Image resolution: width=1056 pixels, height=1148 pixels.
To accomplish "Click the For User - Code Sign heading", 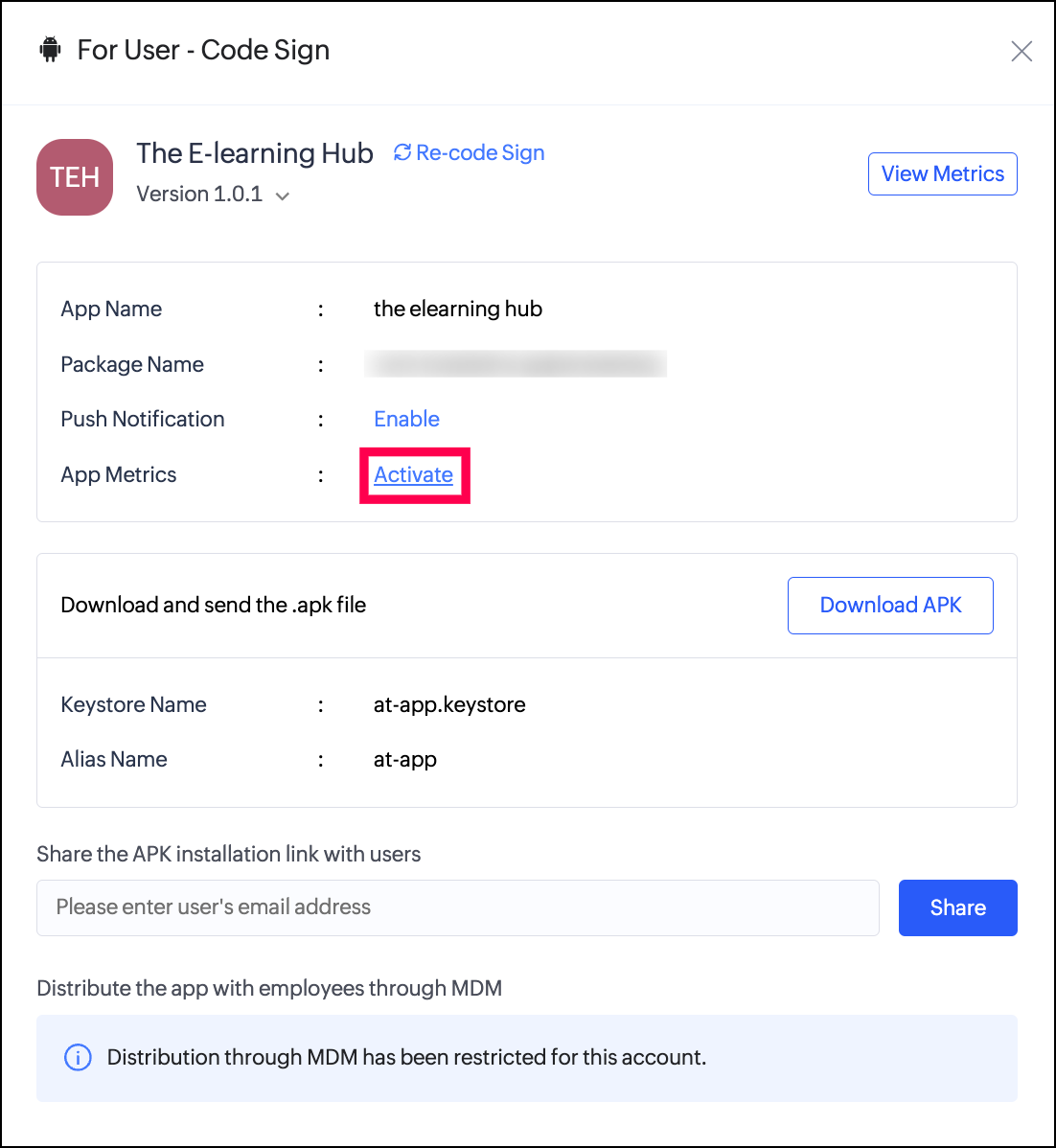I will (x=203, y=50).
